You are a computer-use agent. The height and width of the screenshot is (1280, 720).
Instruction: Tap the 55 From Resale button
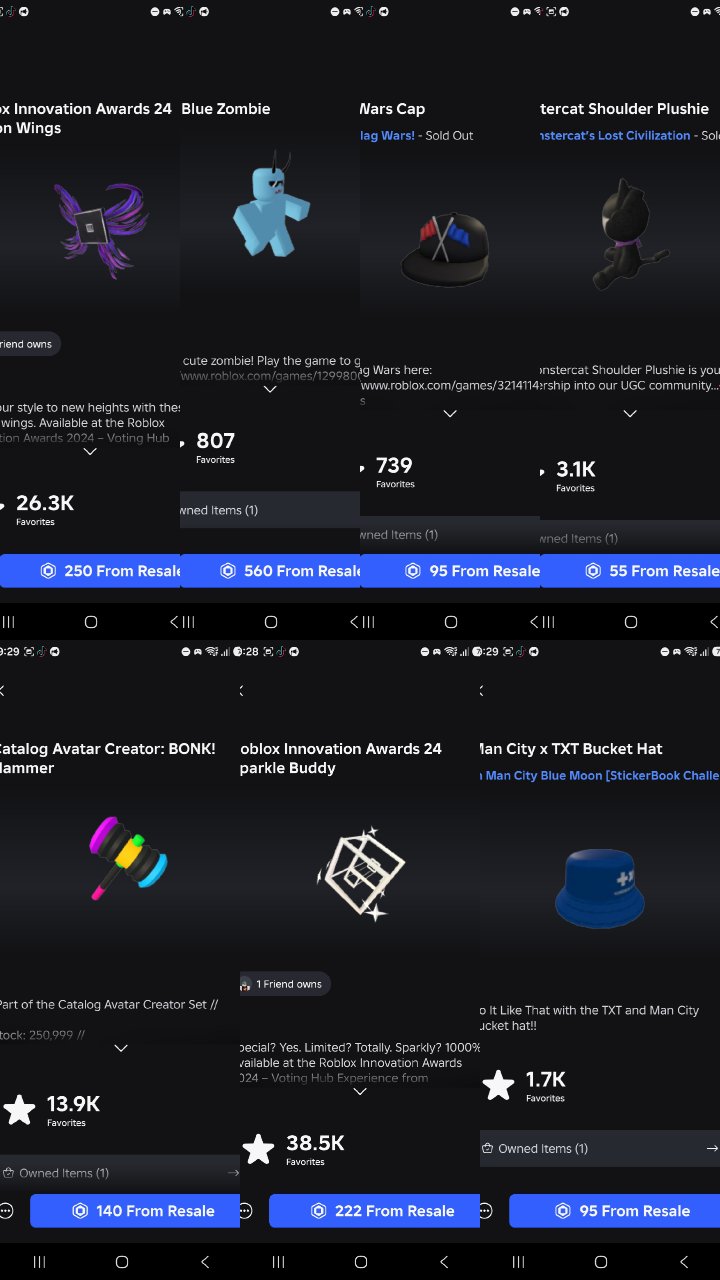631,571
